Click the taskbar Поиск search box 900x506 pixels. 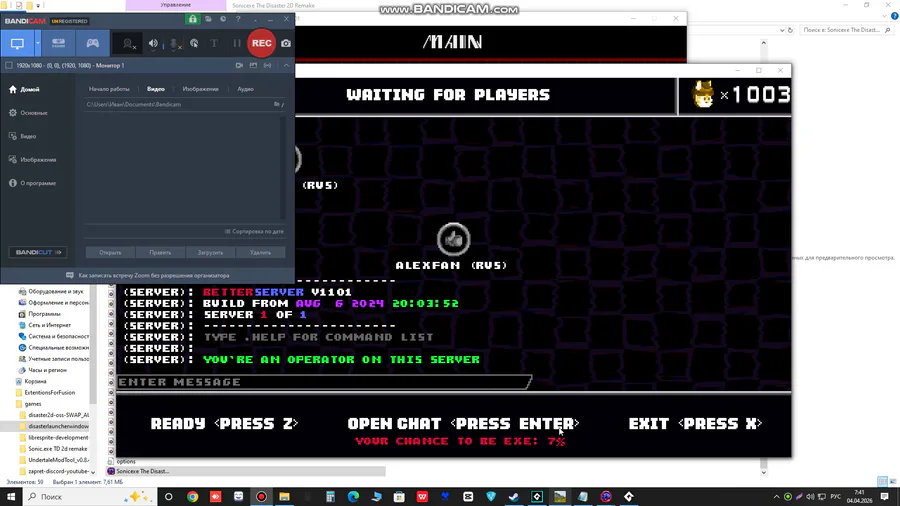click(90, 497)
